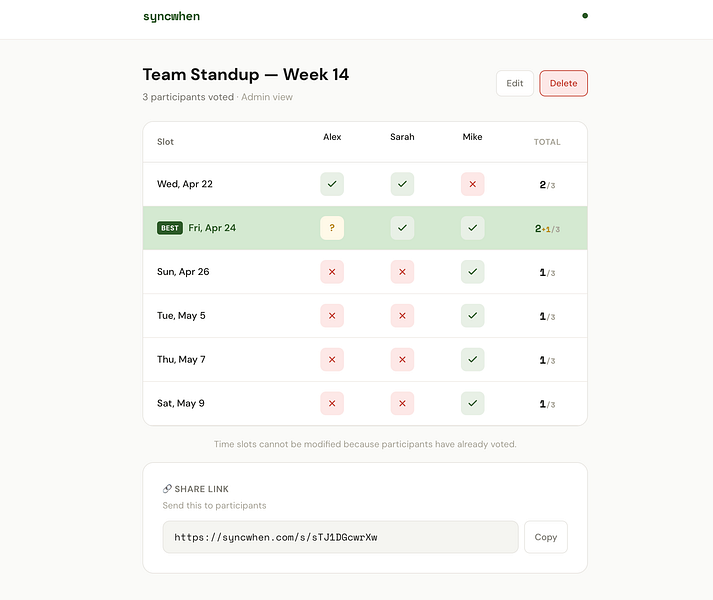Select the Sun, Apr 26 slot label
Image resolution: width=713 pixels, height=600 pixels.
click(183, 272)
